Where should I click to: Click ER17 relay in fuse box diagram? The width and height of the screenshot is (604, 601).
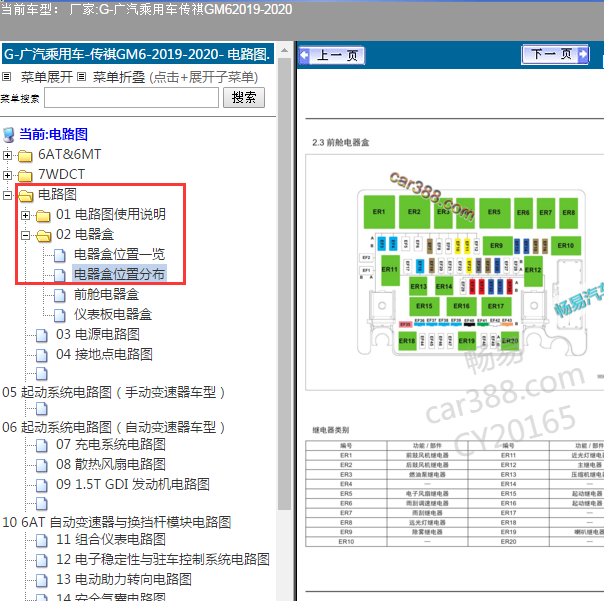(496, 306)
